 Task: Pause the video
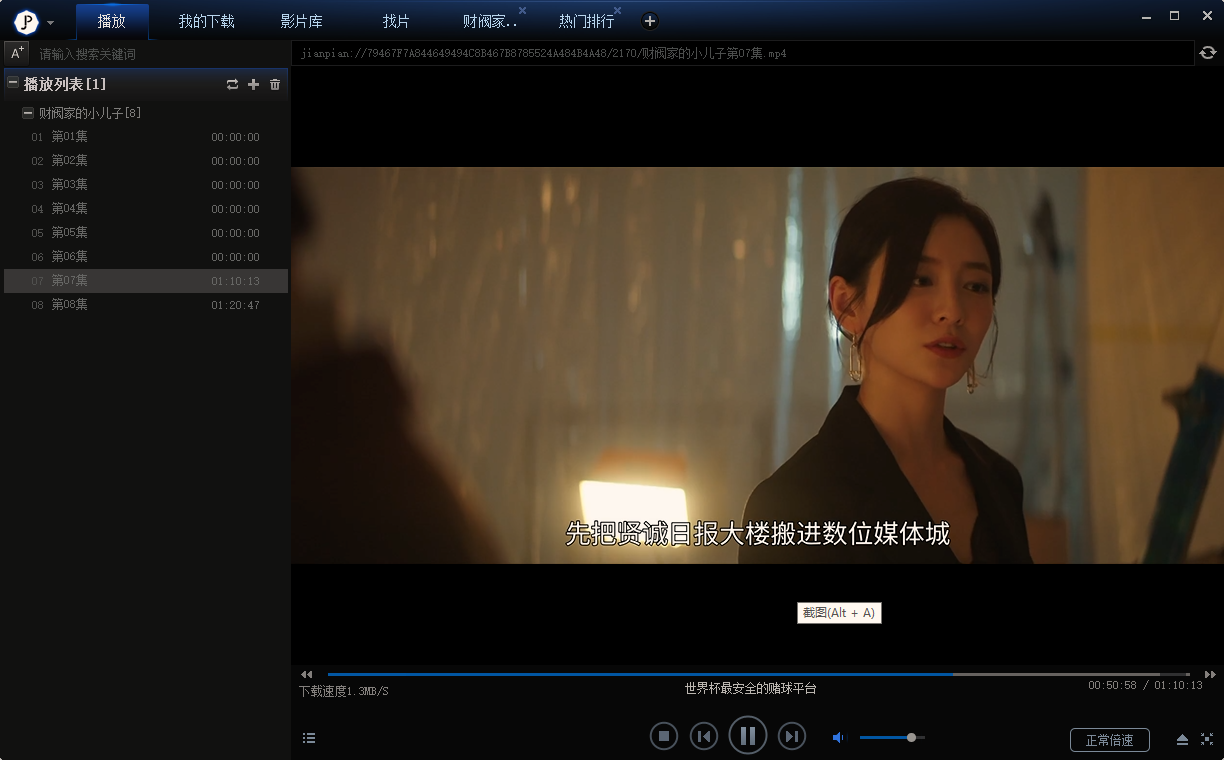[748, 736]
